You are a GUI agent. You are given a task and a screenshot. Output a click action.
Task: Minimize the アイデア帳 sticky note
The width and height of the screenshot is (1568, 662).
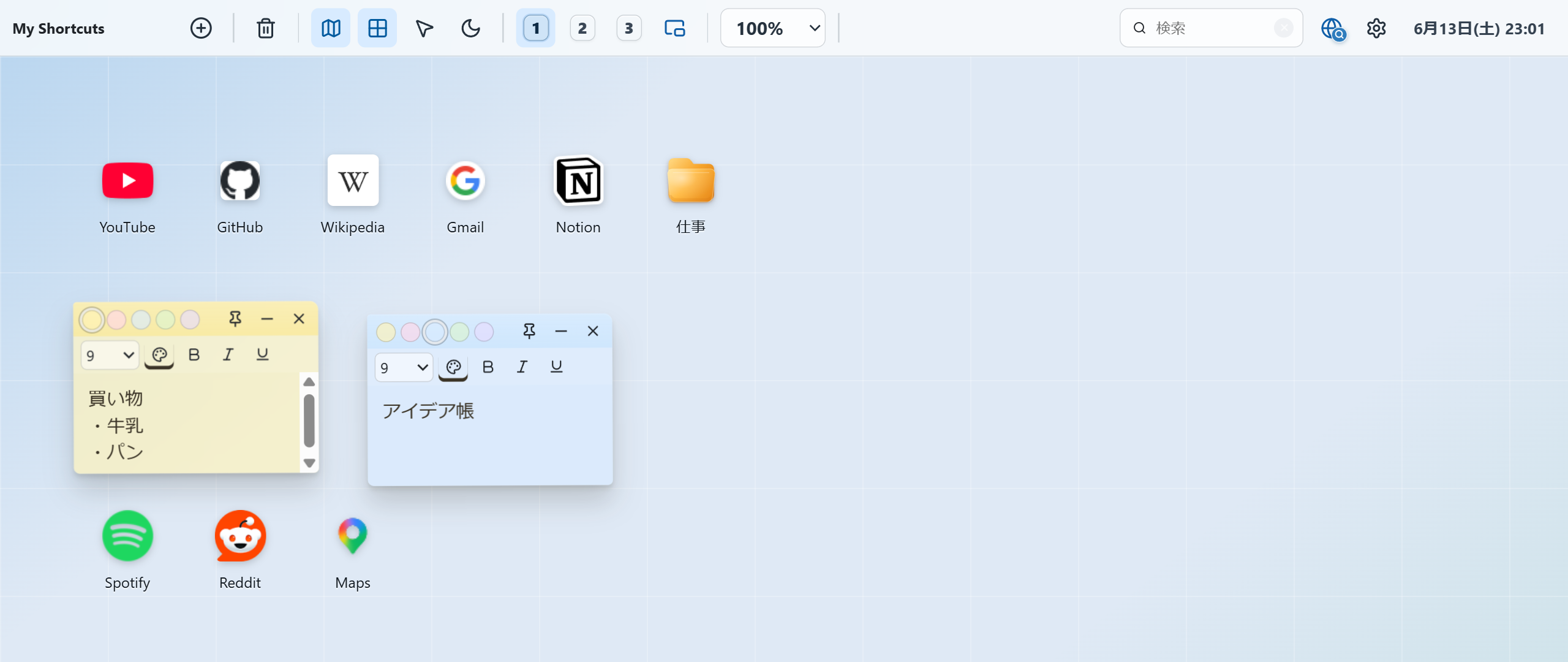click(x=561, y=331)
